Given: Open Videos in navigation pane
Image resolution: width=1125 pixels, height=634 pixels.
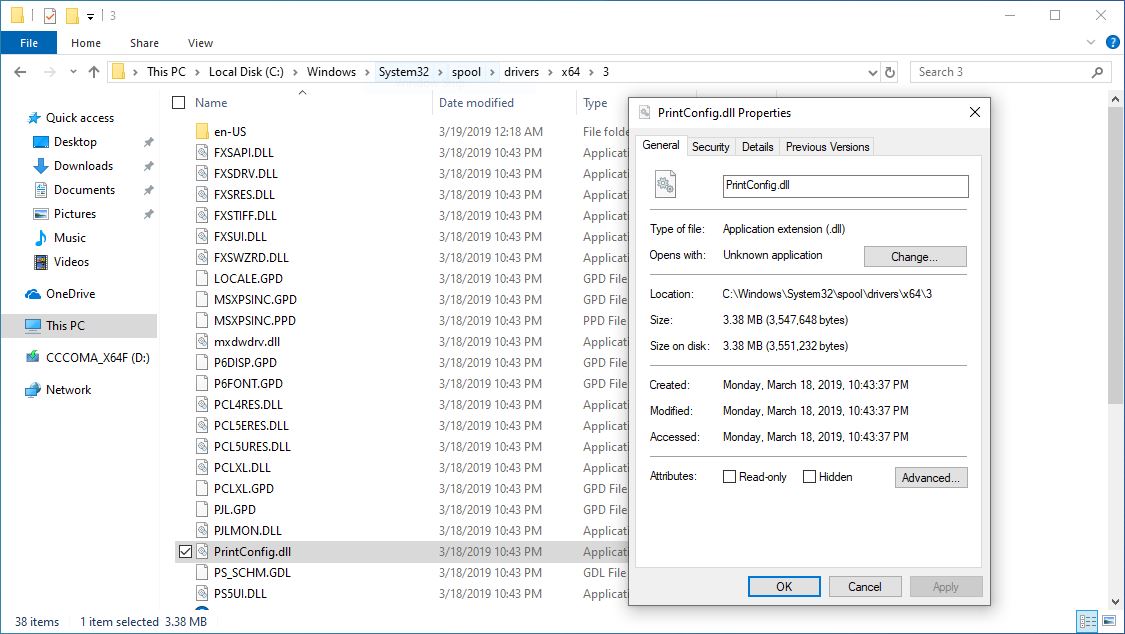Looking at the screenshot, I should point(71,262).
